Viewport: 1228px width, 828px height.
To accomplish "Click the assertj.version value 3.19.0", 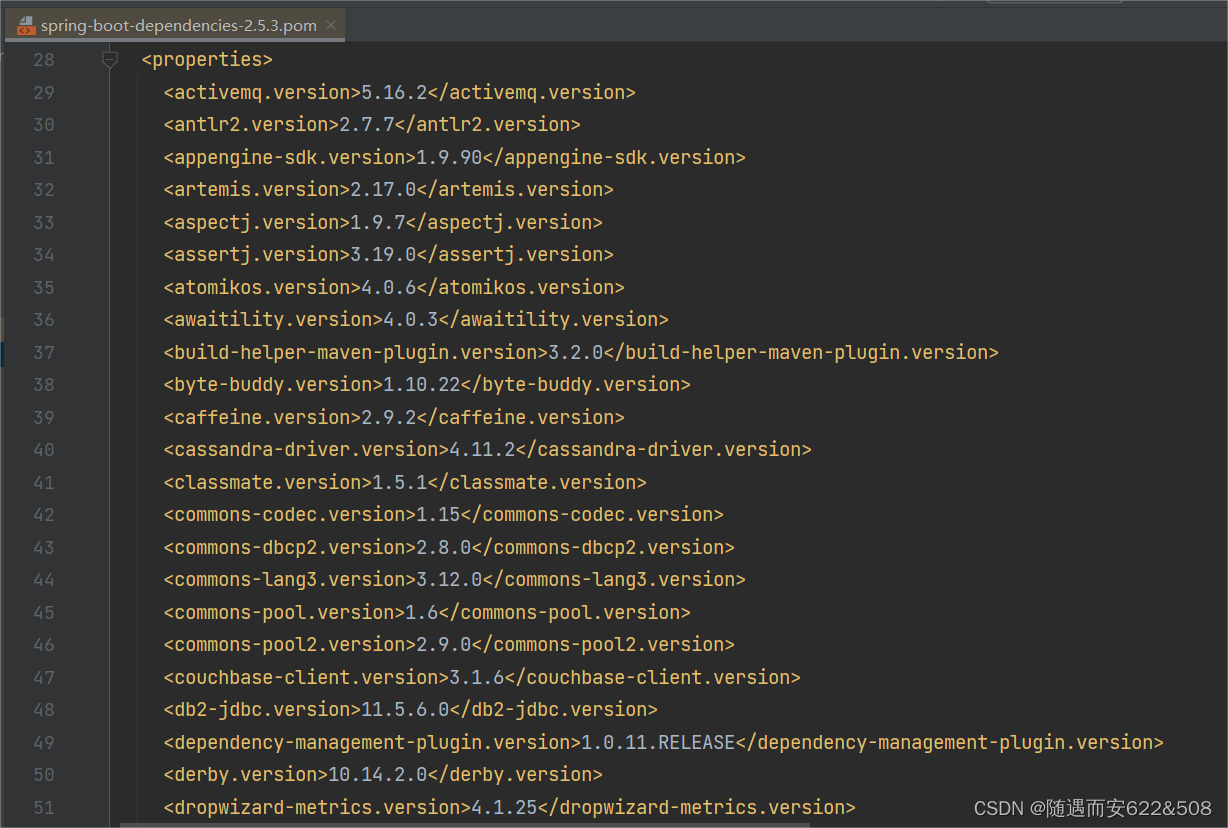I will (383, 255).
